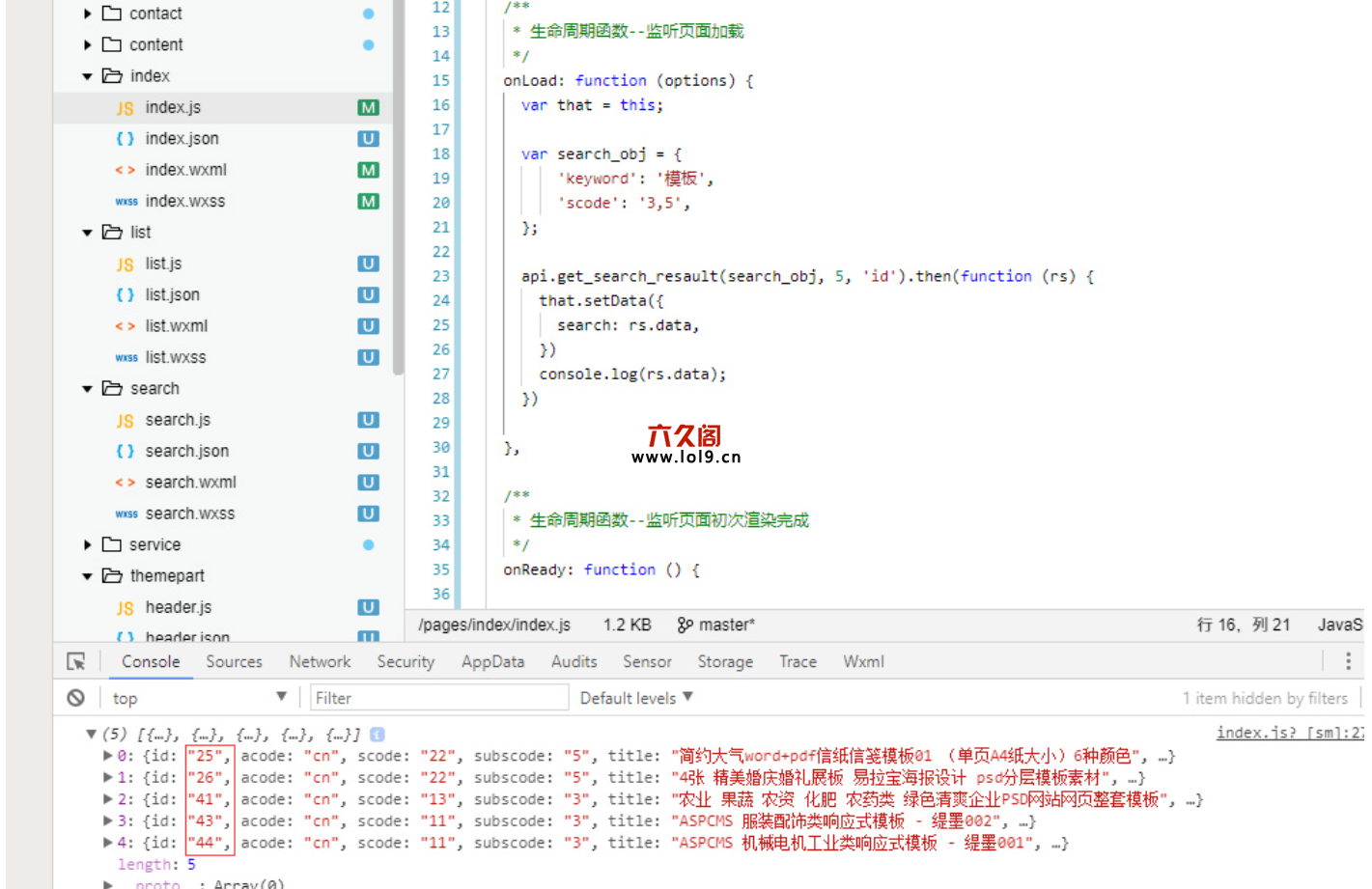The height and width of the screenshot is (889, 1372).
Task: Switch to the Sensor tab
Action: click(647, 661)
